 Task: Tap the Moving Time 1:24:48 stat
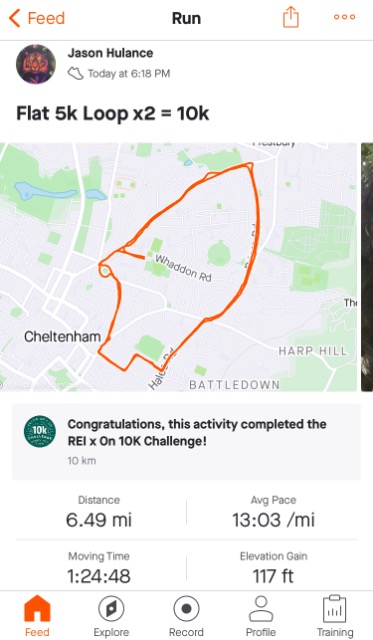[99, 569]
